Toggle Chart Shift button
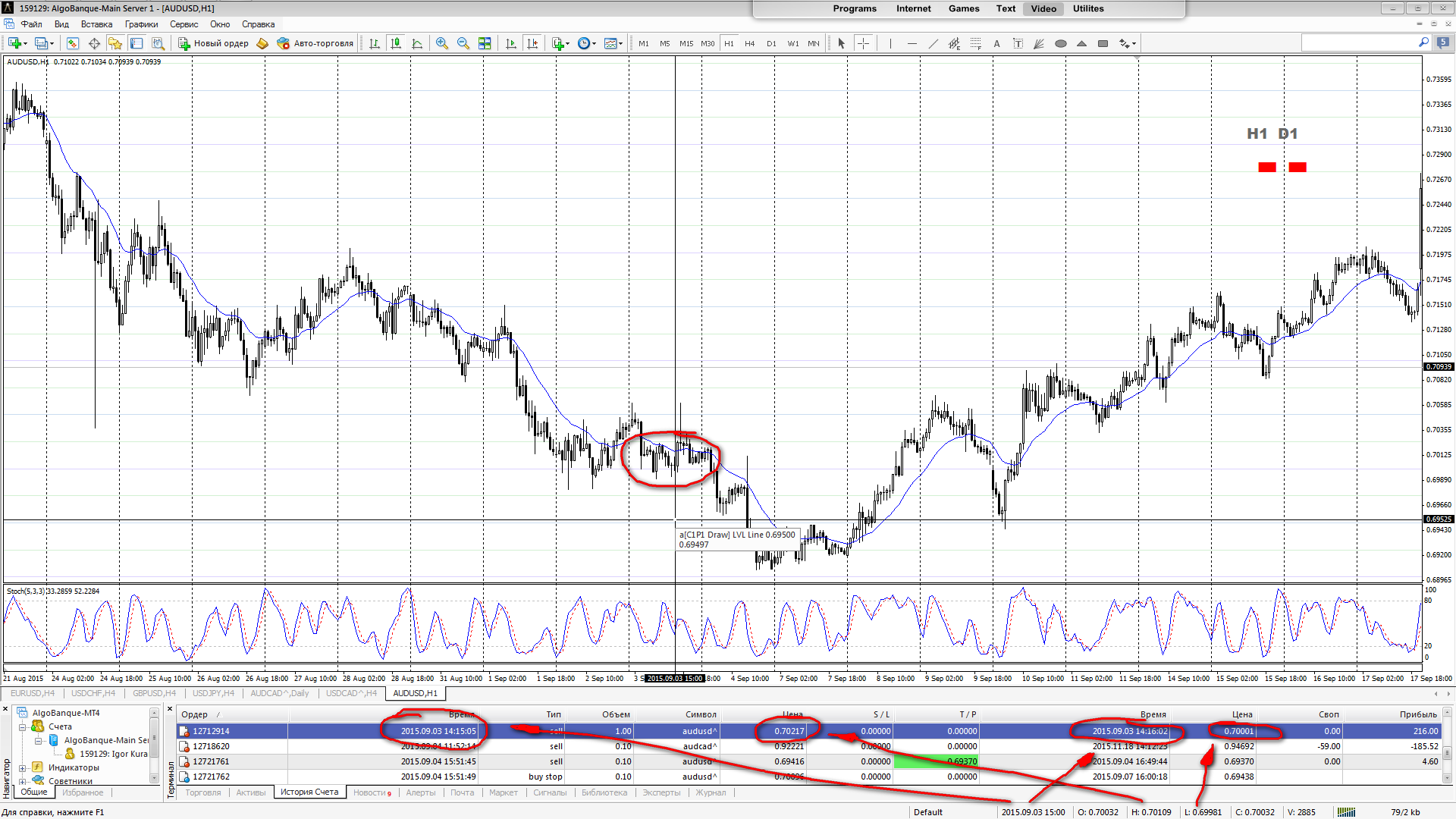The height and width of the screenshot is (819, 1456). tap(532, 43)
